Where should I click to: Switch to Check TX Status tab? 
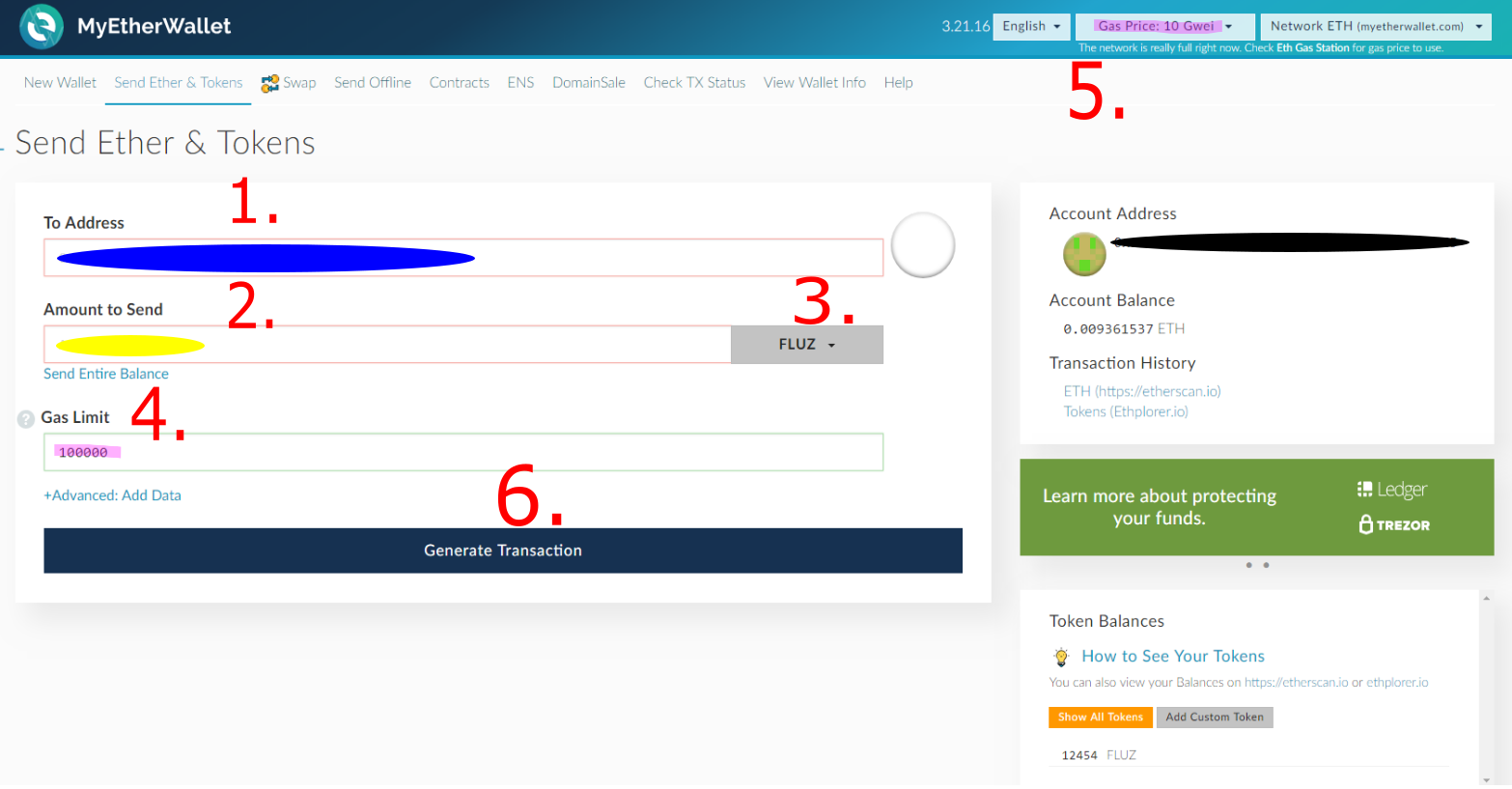[694, 83]
